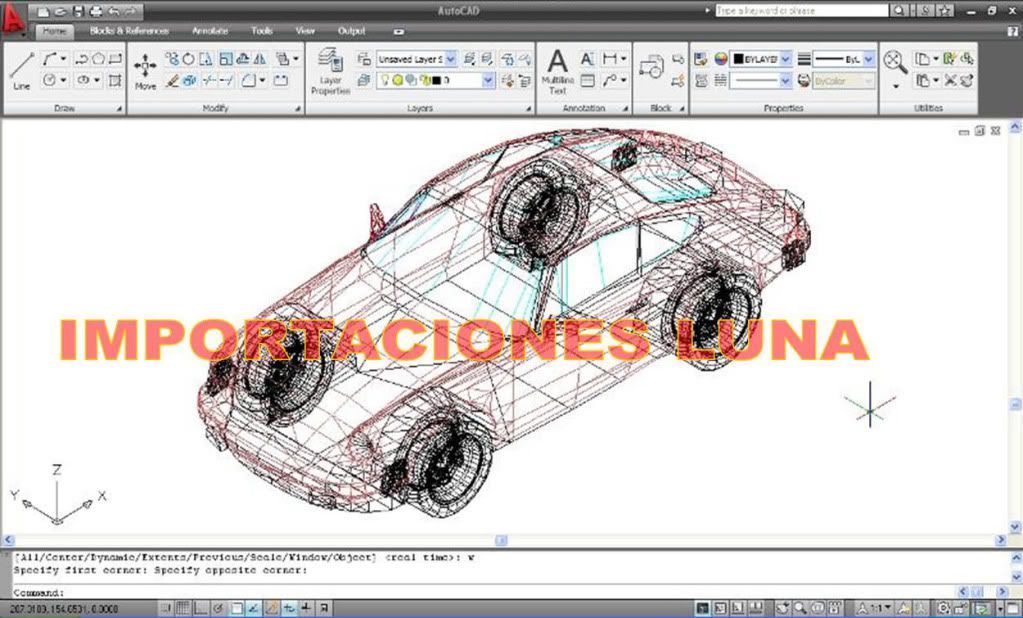Open the Favorites star icon
1023x618 pixels.
[945, 10]
